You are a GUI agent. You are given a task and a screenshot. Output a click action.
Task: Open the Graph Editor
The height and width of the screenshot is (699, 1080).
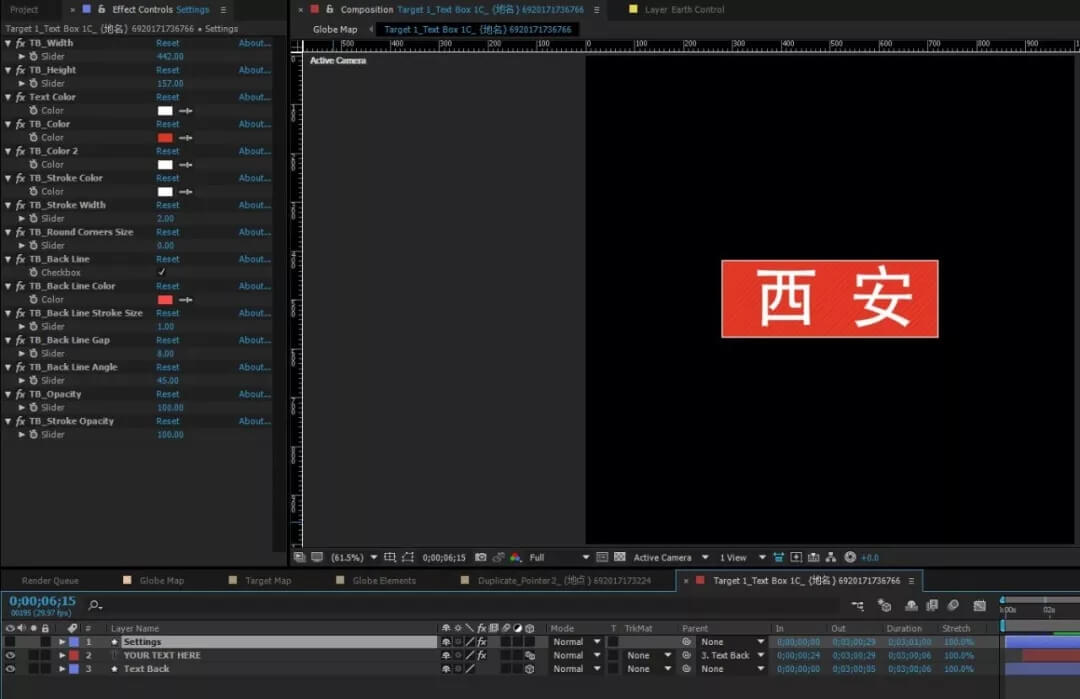pyautogui.click(x=978, y=605)
